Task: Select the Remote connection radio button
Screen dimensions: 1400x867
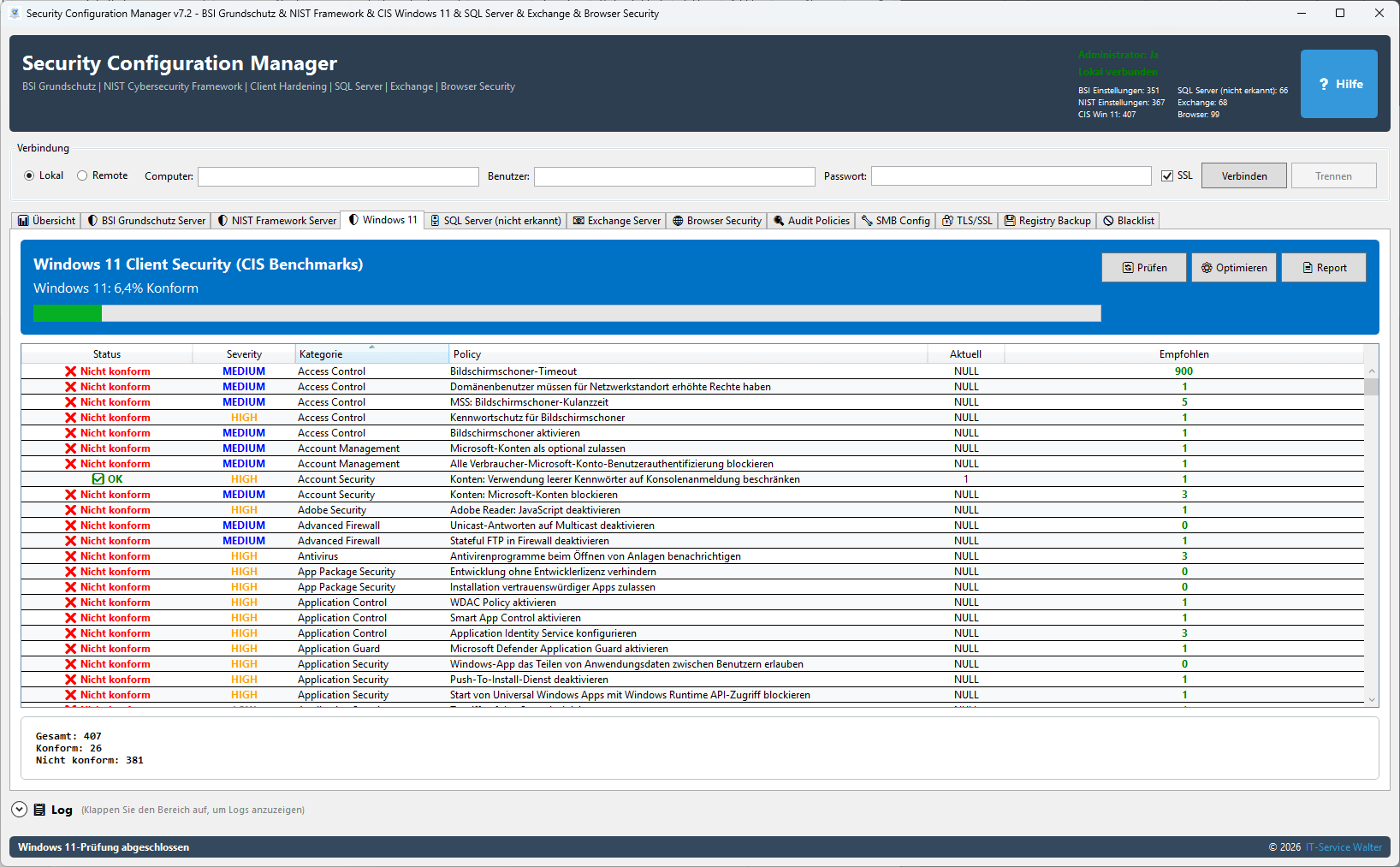Action: [82, 175]
